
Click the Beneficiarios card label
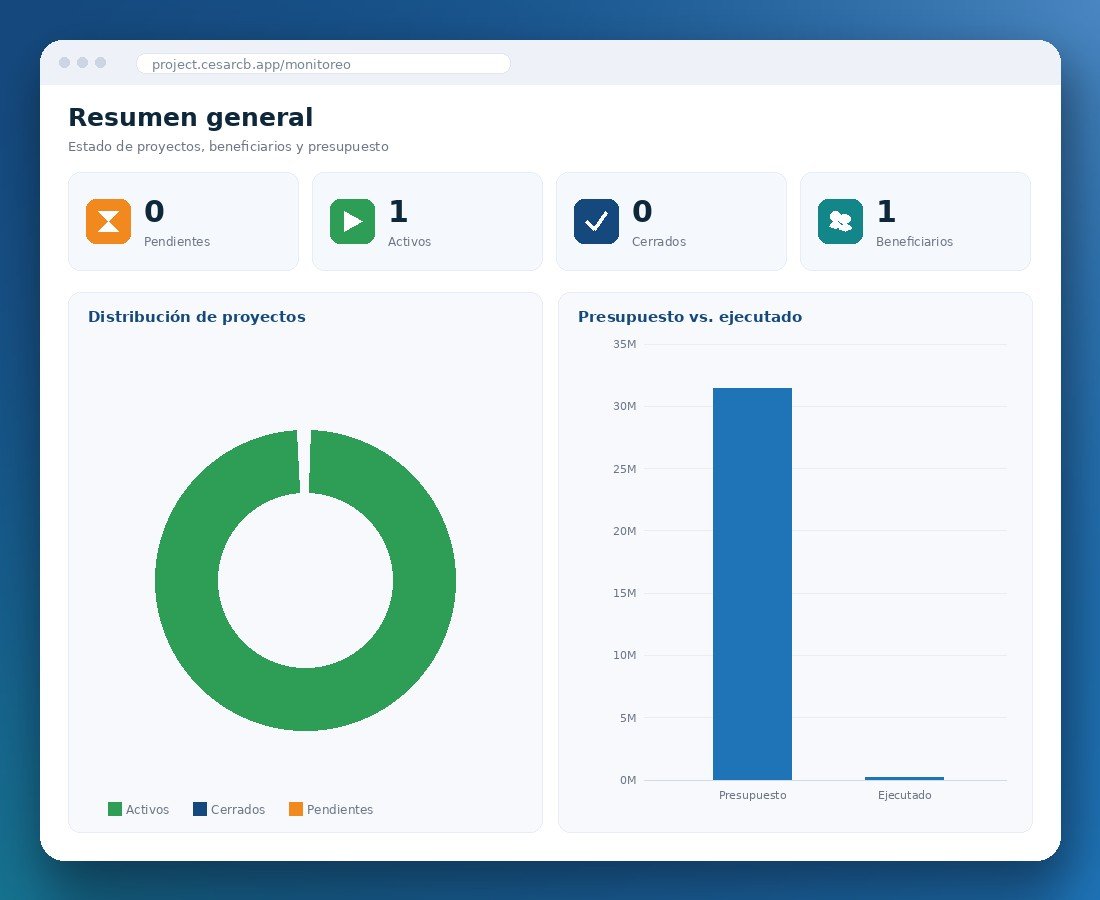914,241
